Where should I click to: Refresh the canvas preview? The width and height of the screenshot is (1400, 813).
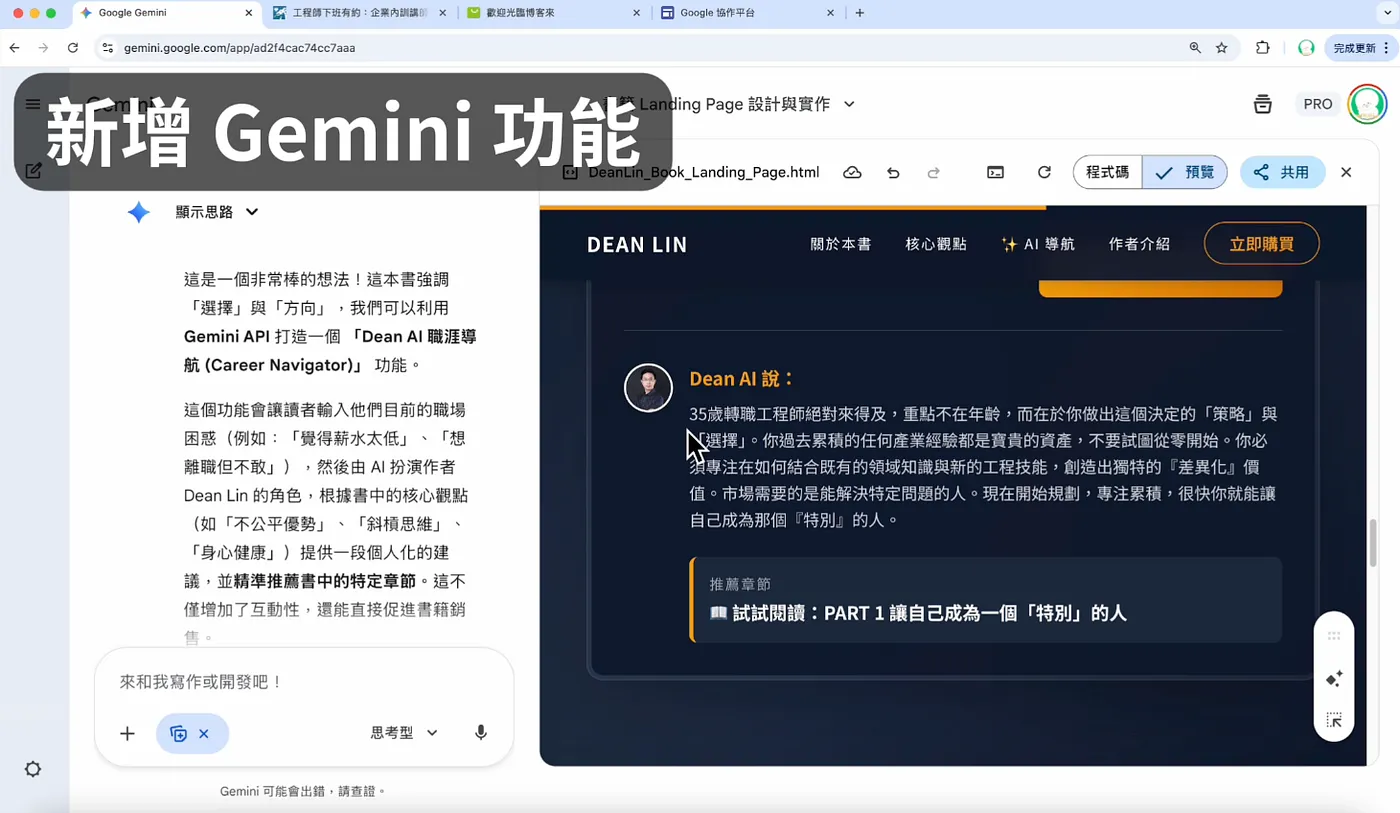1044,172
